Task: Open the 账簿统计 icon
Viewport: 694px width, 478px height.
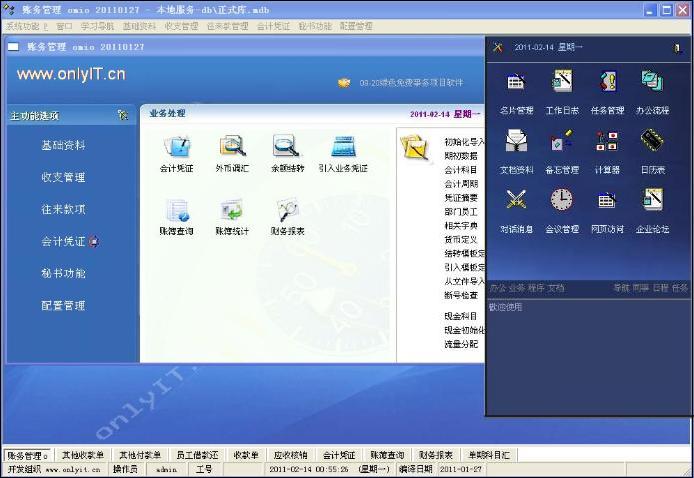Action: pyautogui.click(x=232, y=210)
